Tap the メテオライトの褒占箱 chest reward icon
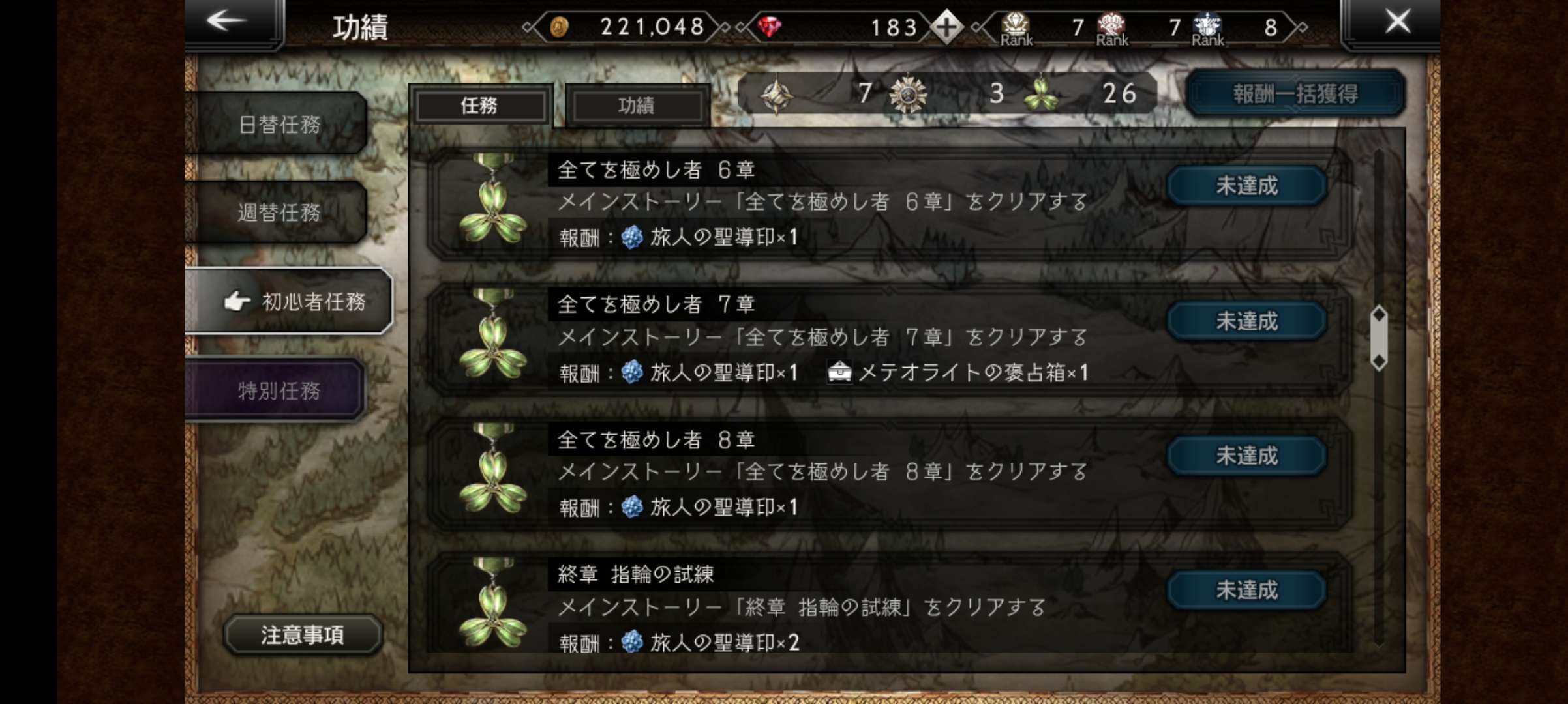 [x=839, y=372]
